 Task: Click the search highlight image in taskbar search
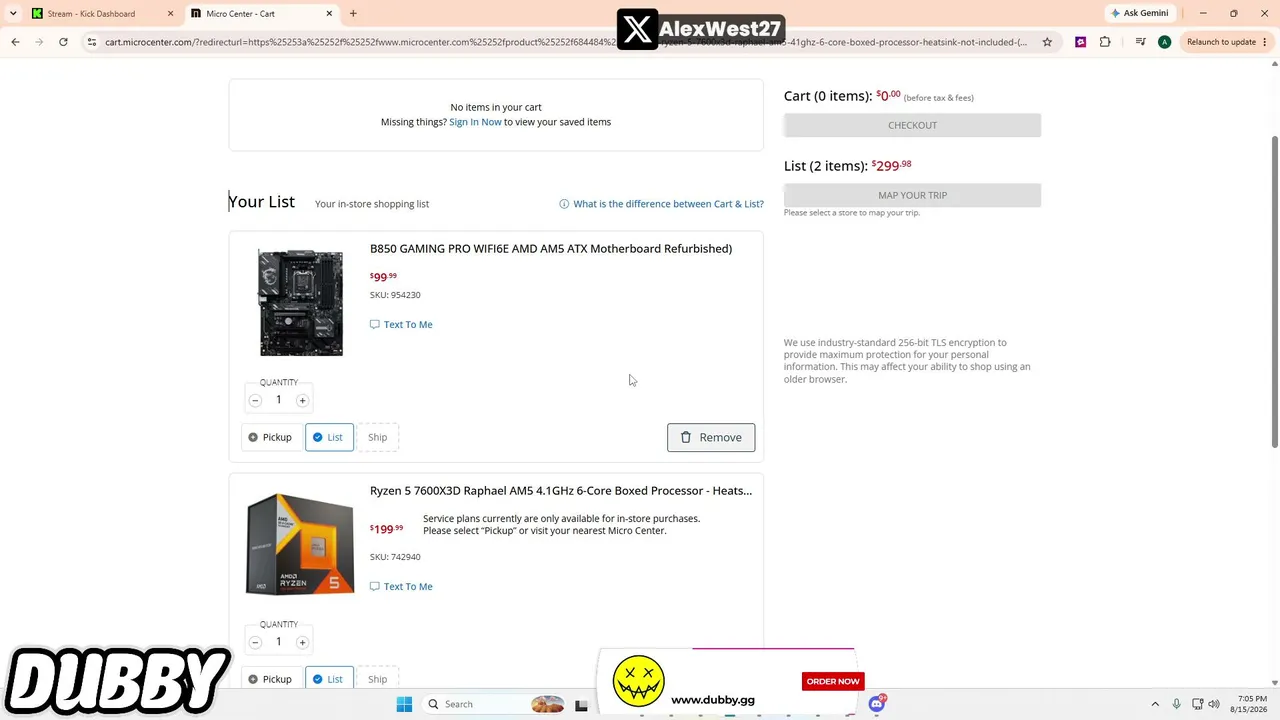pos(547,704)
